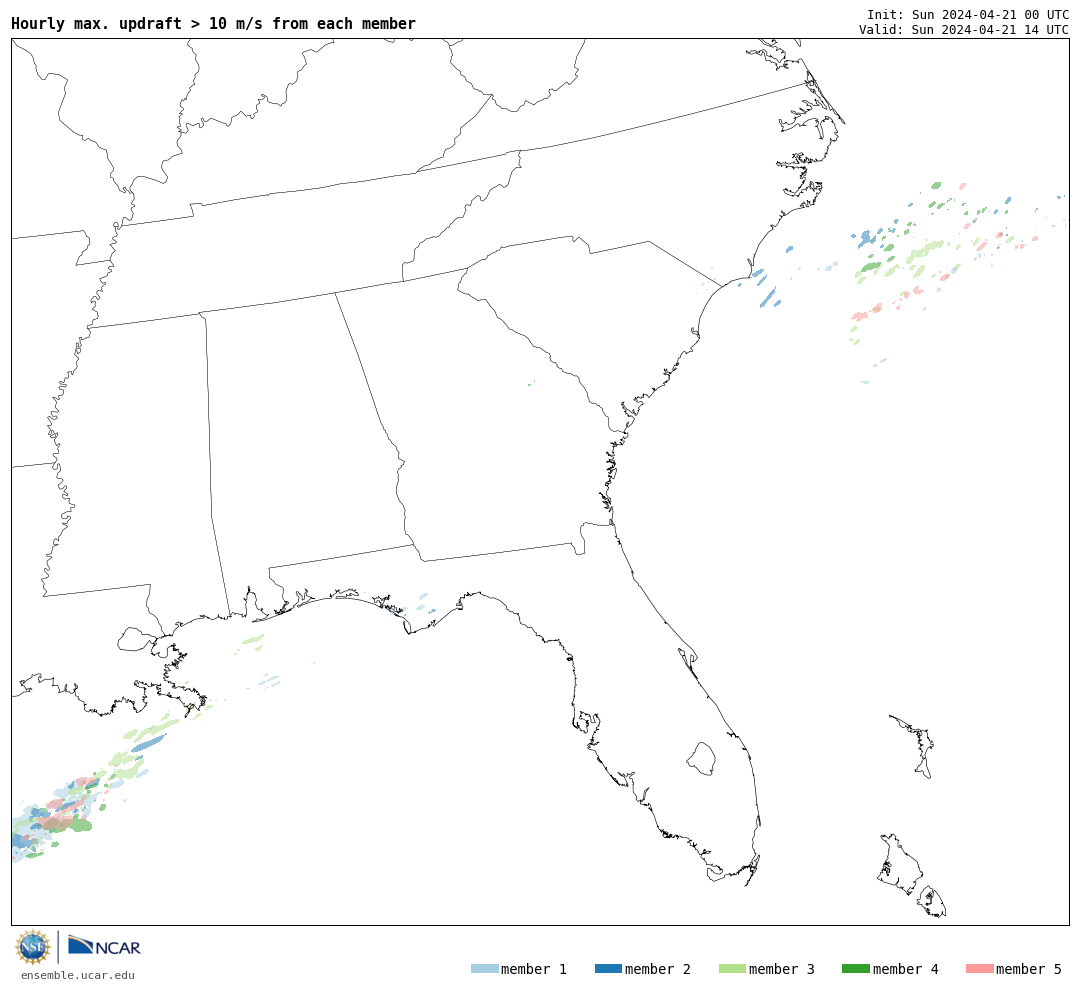The image size is (1080, 988).
Task: Click the 'Init: Sun 2024-04-21 00 UTC' text
Action: pyautogui.click(x=968, y=14)
